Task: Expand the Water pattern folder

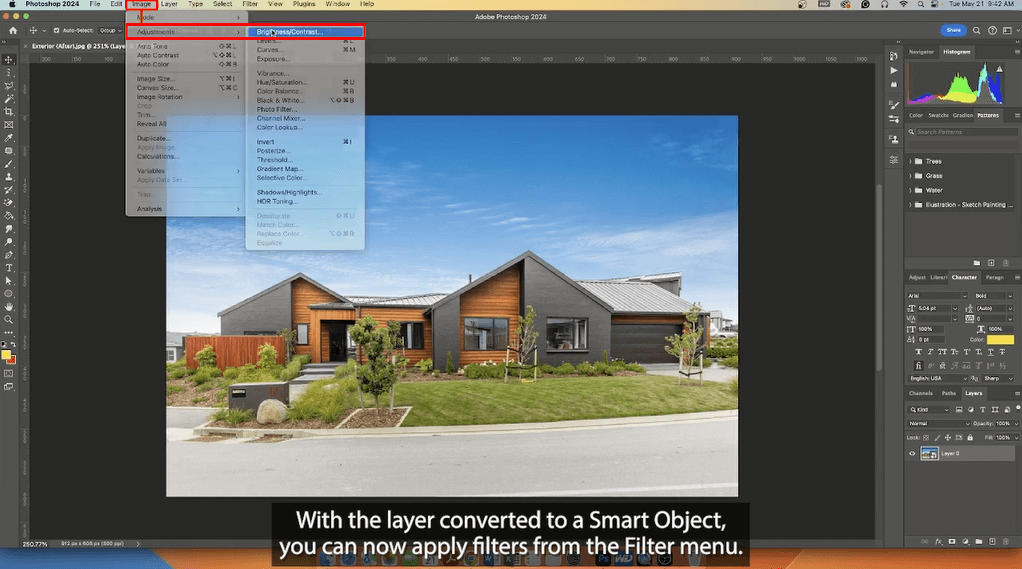Action: point(911,190)
